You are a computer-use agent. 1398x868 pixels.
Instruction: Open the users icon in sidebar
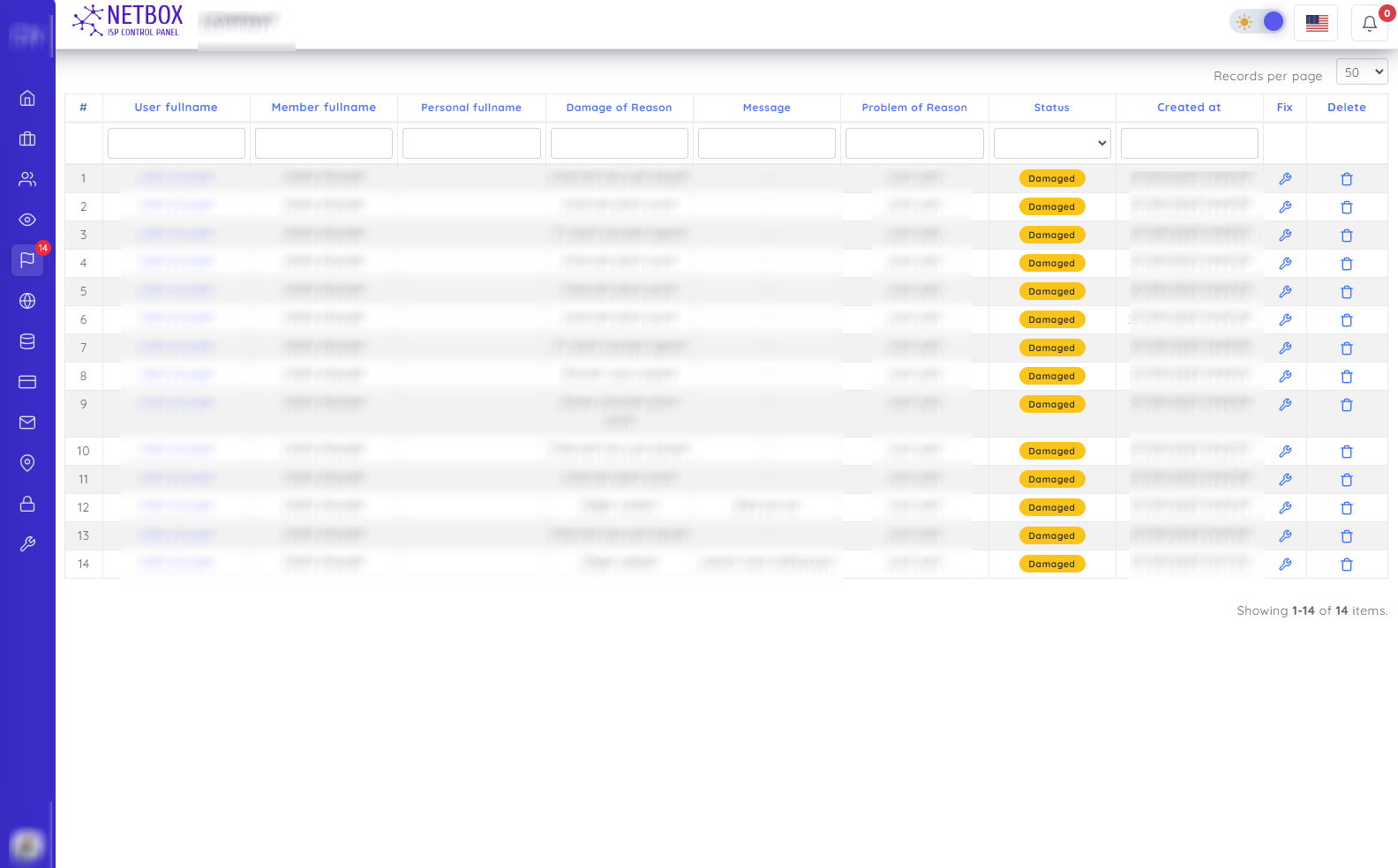point(27,179)
